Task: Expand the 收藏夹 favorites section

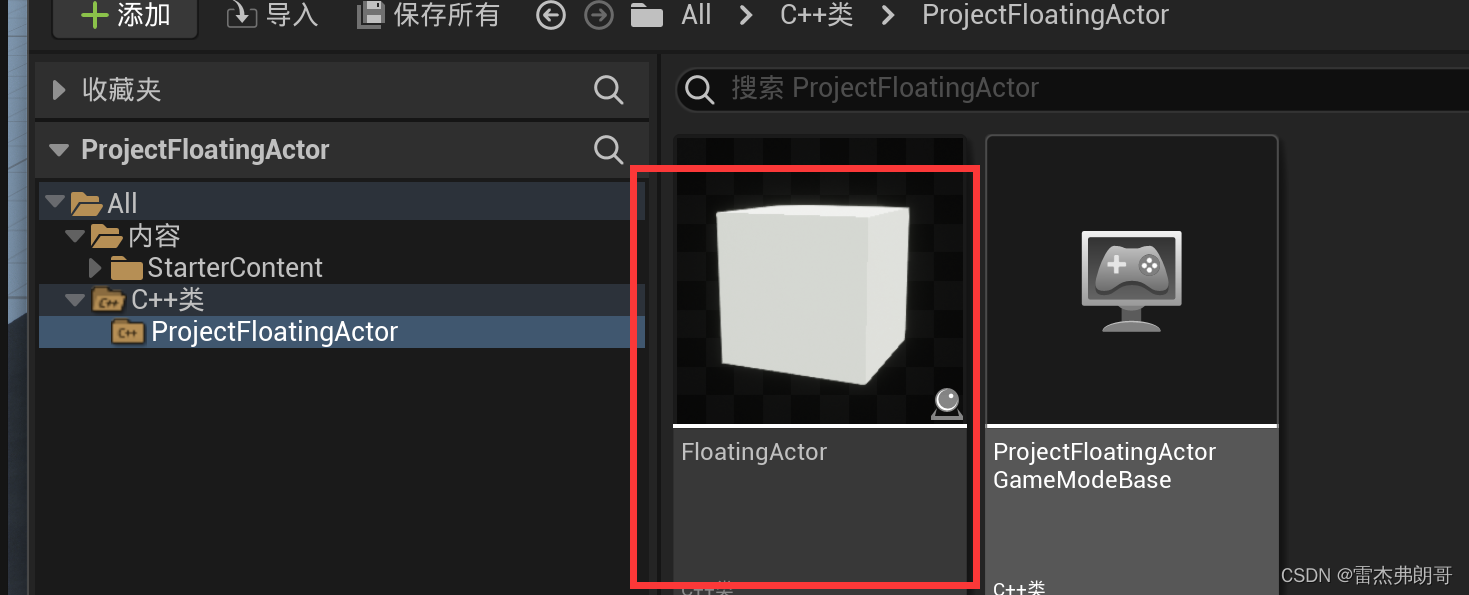Action: [x=58, y=89]
